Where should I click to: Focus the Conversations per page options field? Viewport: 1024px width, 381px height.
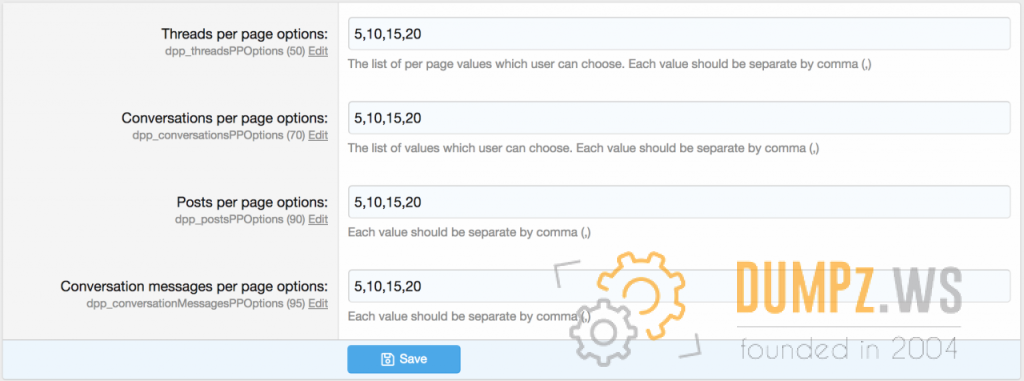point(679,118)
